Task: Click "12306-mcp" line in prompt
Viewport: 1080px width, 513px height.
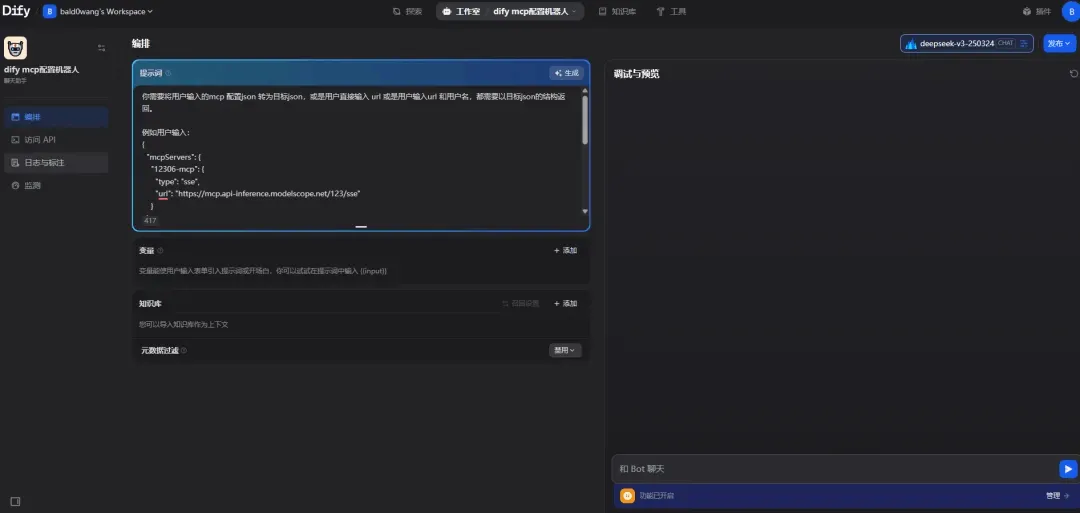Action: click(x=176, y=169)
